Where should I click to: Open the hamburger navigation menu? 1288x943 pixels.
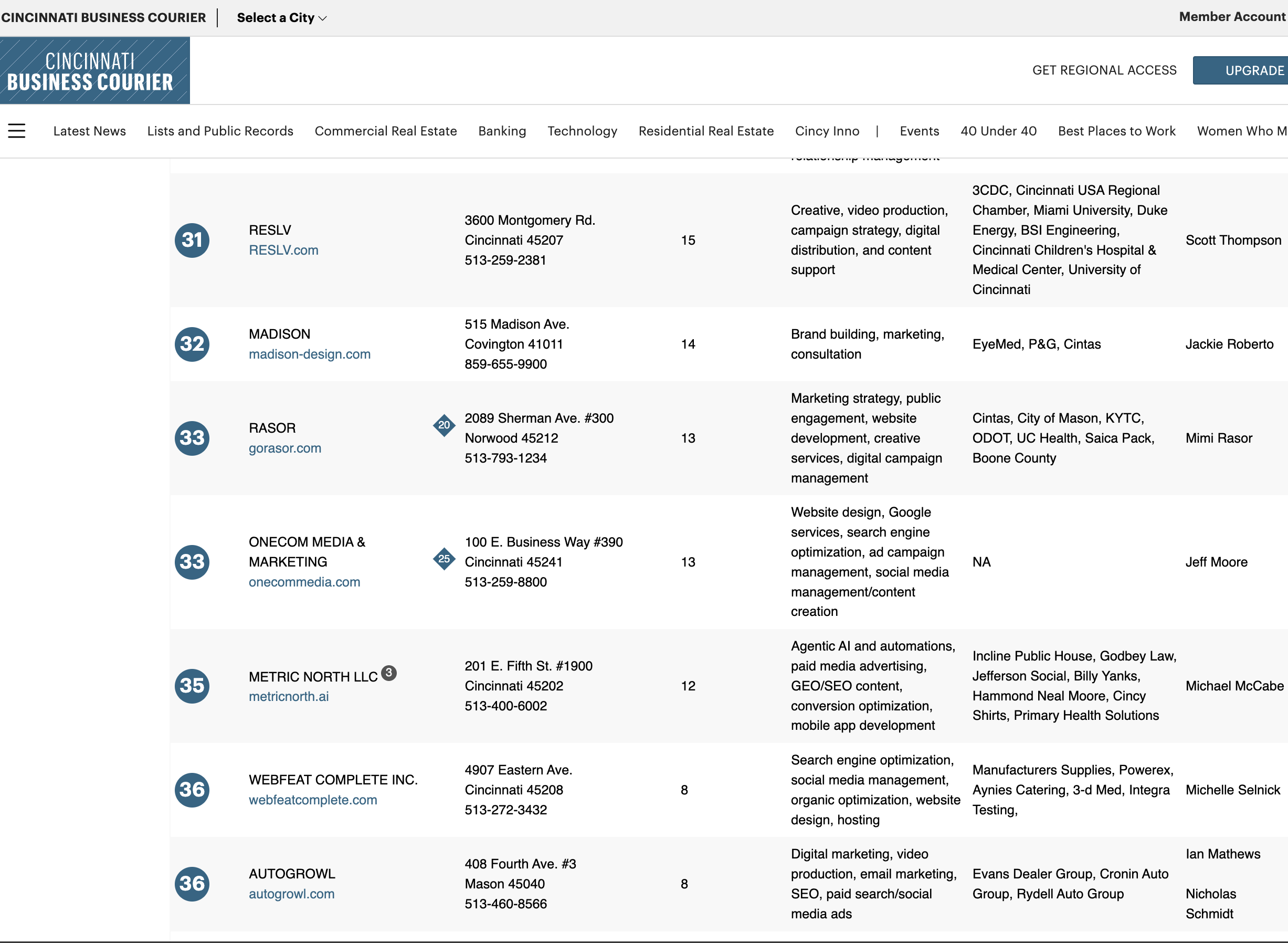pos(17,131)
